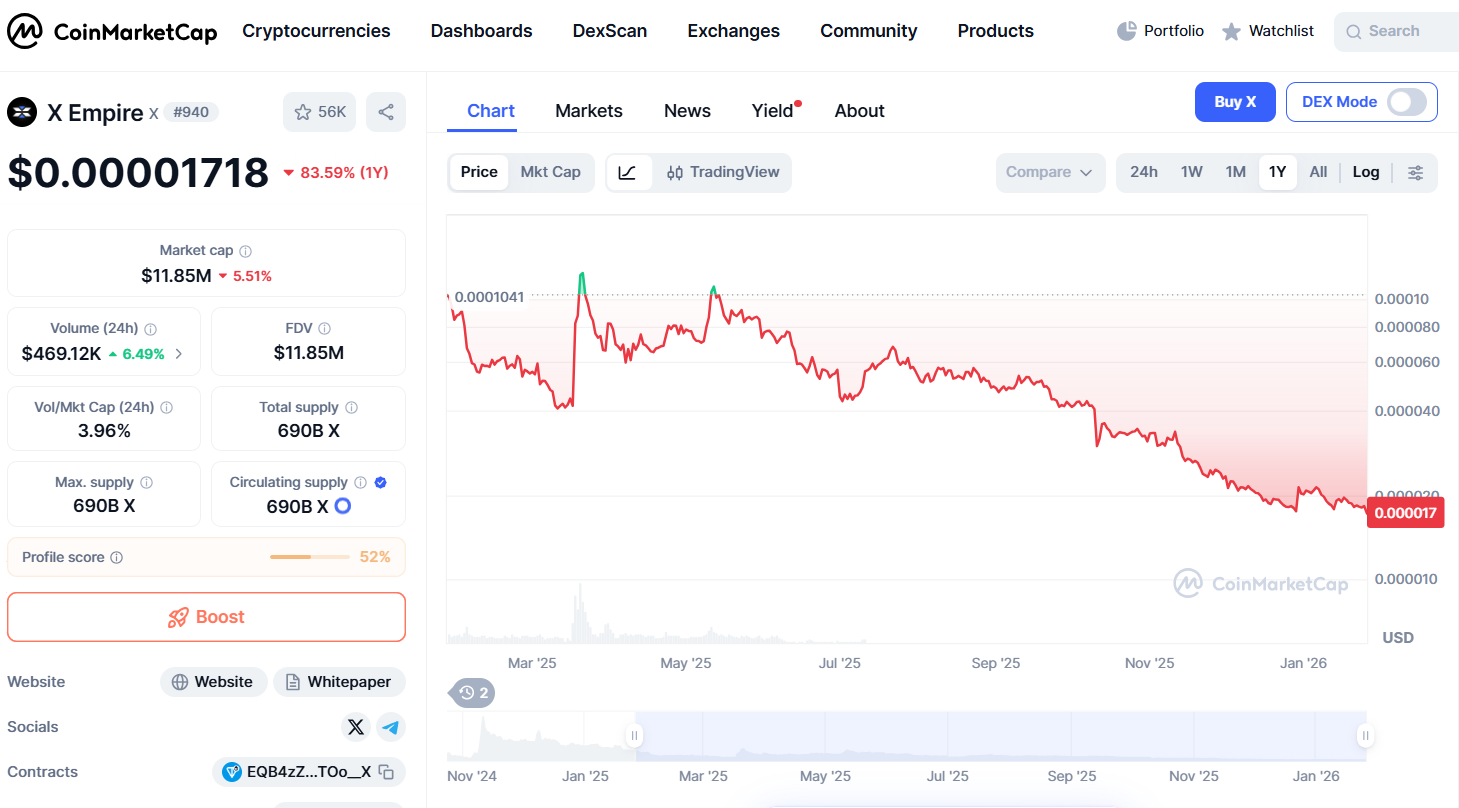Toggle Log scale on chart
1459x808 pixels.
(x=1366, y=172)
